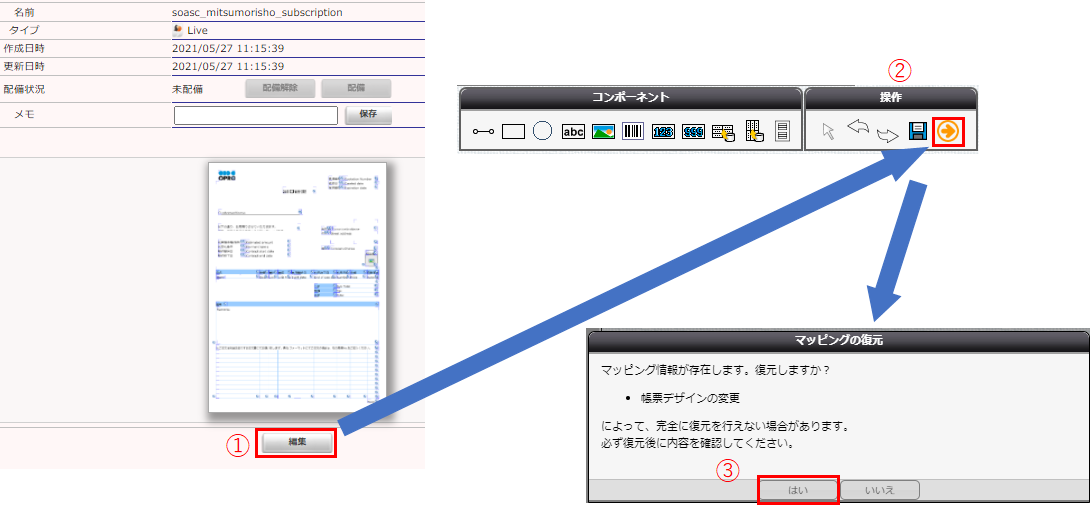Confirm restore with はい button
Screen dimensions: 1090x505
pyautogui.click(x=798, y=490)
